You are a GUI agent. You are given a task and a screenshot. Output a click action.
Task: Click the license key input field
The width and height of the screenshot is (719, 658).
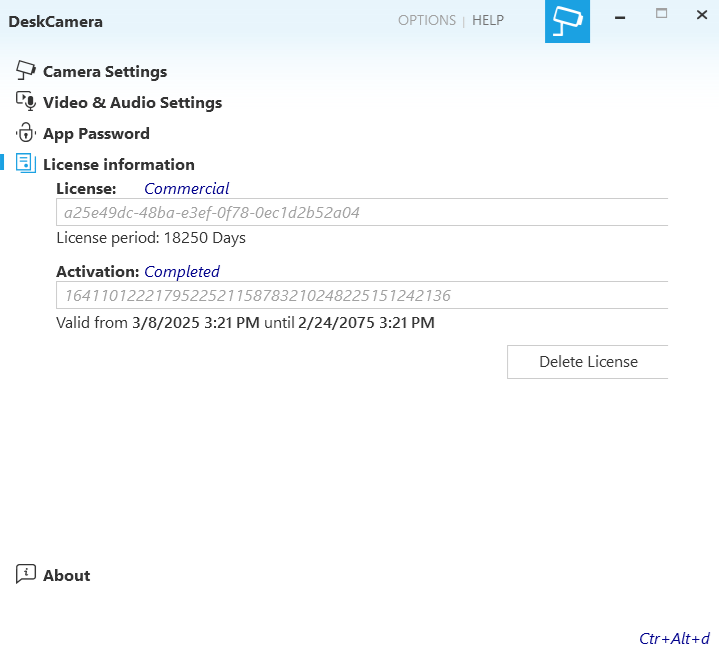(x=362, y=212)
